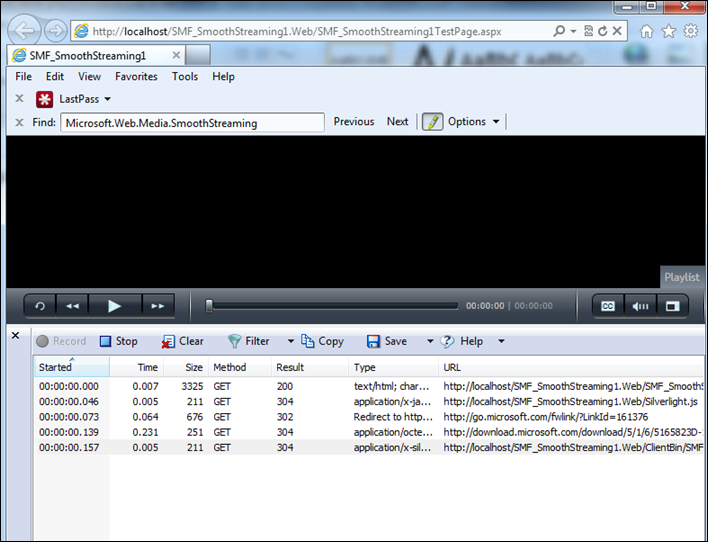The image size is (708, 542).
Task: Open the Favorites menu
Action: point(136,76)
